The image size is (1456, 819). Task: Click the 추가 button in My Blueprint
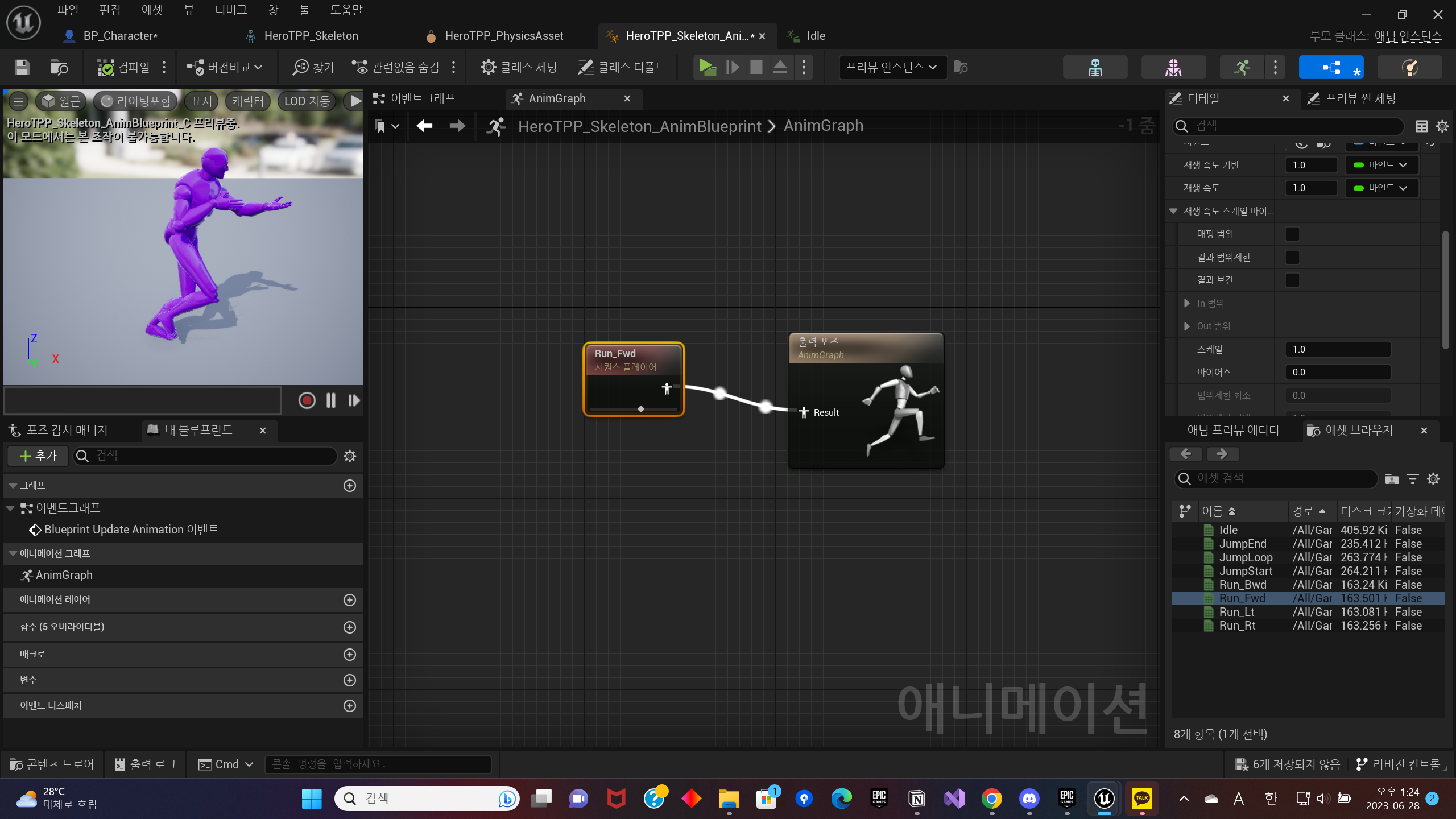click(x=38, y=456)
